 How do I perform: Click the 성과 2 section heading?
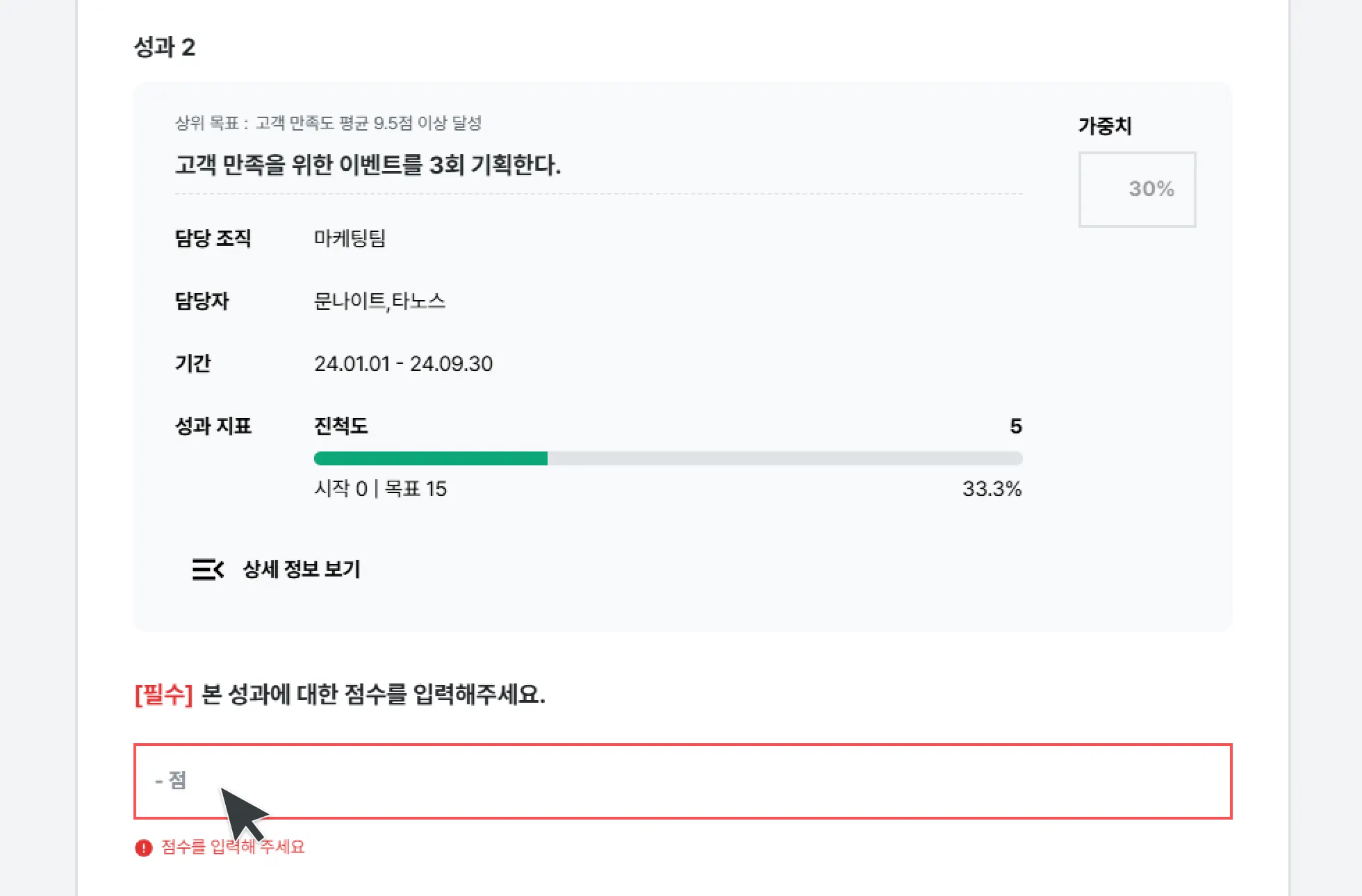(x=164, y=47)
